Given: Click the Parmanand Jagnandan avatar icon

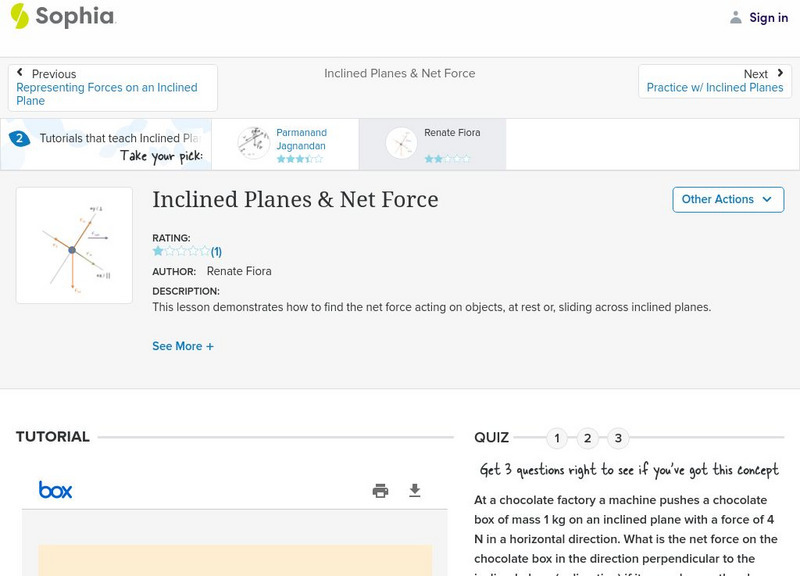Looking at the screenshot, I should [x=254, y=143].
